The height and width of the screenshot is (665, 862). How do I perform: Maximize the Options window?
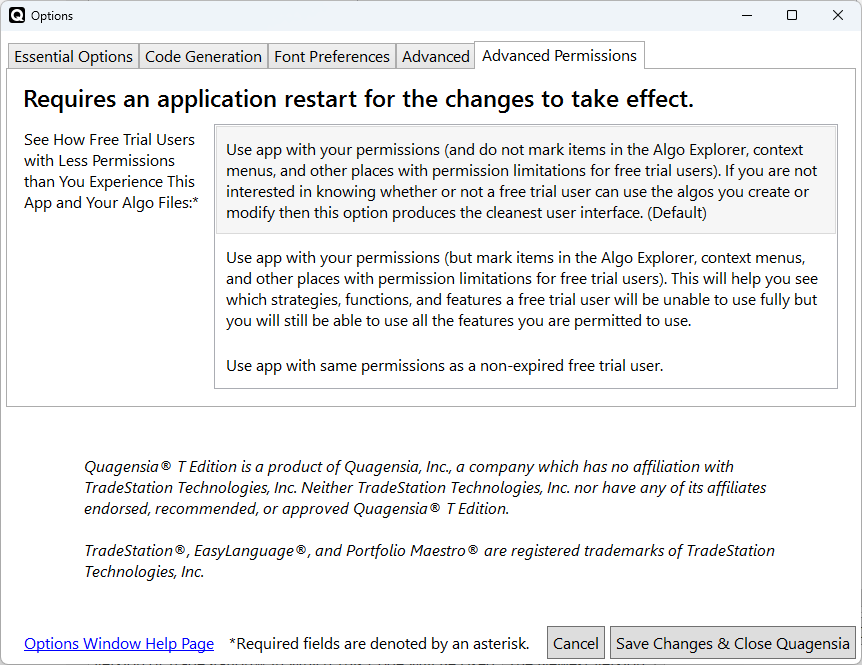point(792,15)
